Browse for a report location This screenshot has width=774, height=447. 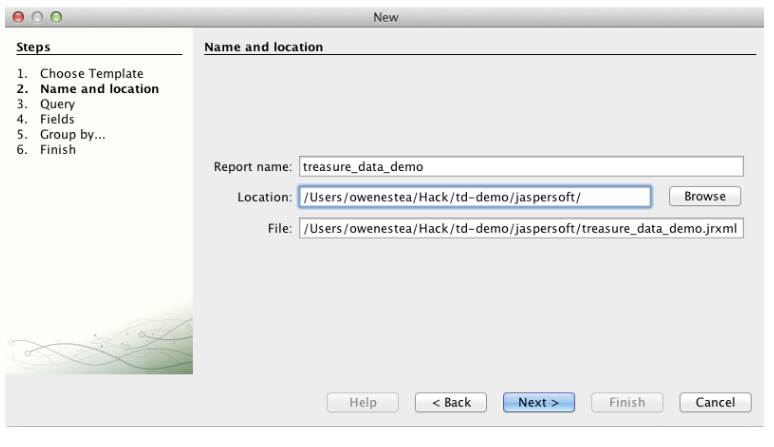point(704,196)
